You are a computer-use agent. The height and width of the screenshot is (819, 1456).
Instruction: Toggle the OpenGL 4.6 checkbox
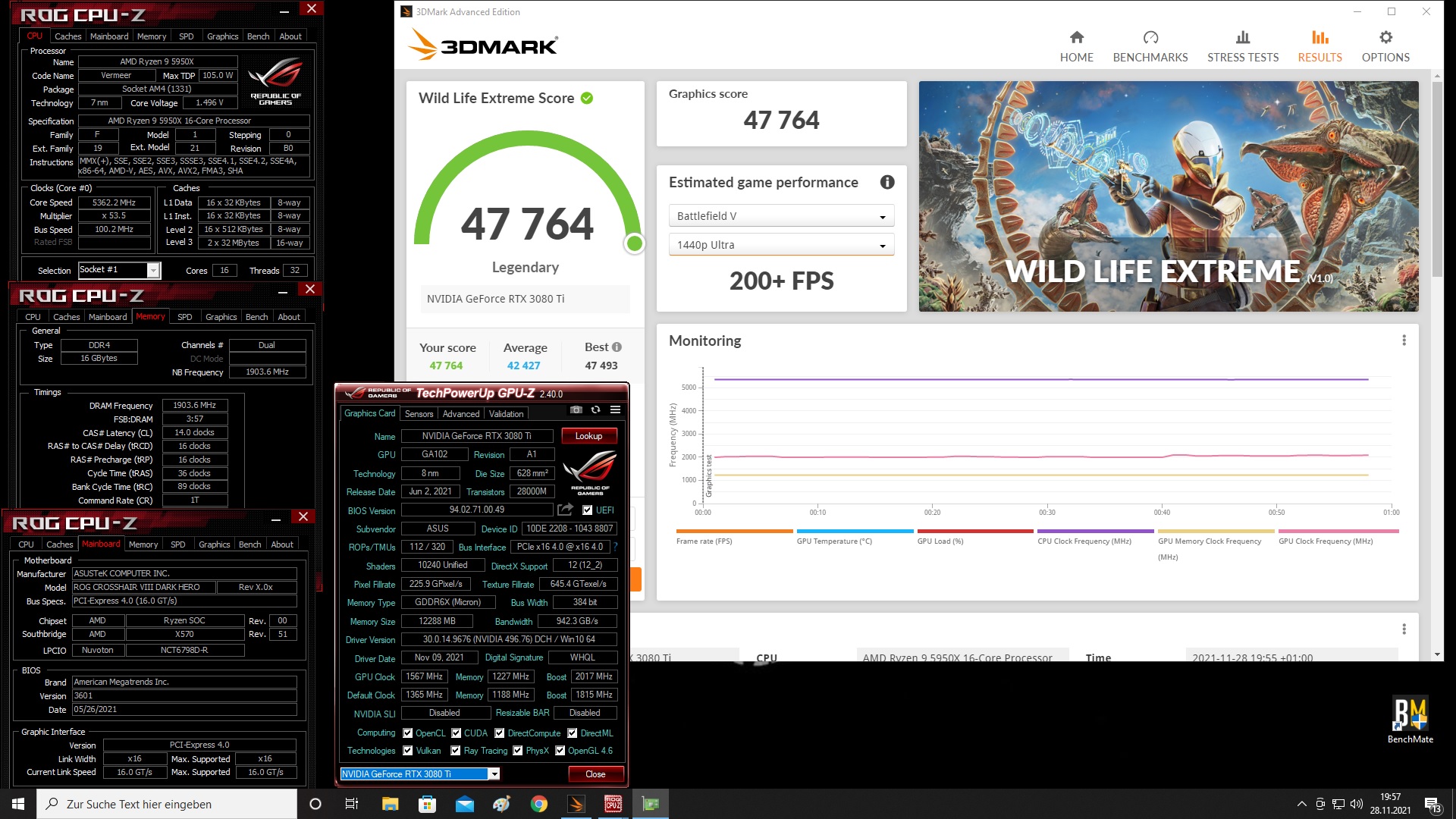560,750
